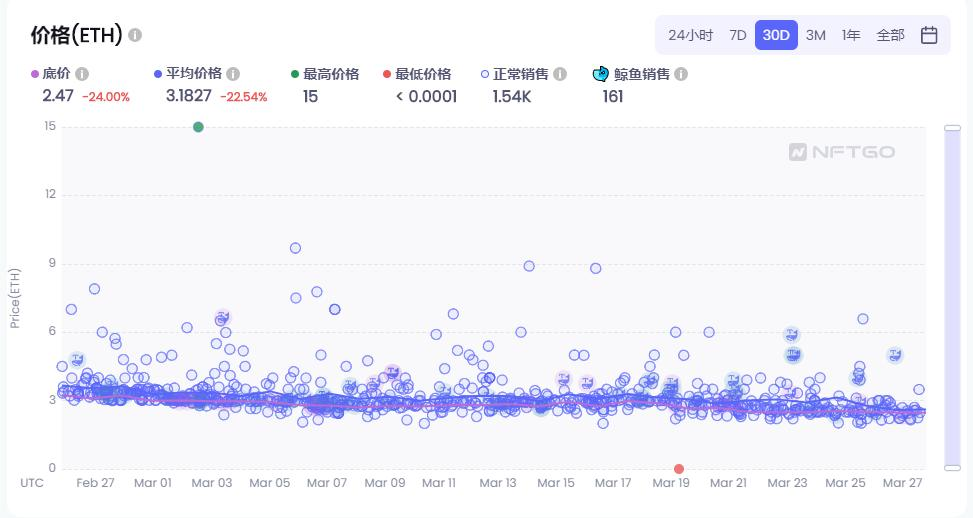973x518 pixels.
Task: Click the green highest-price point at 15
Action: (x=198, y=127)
